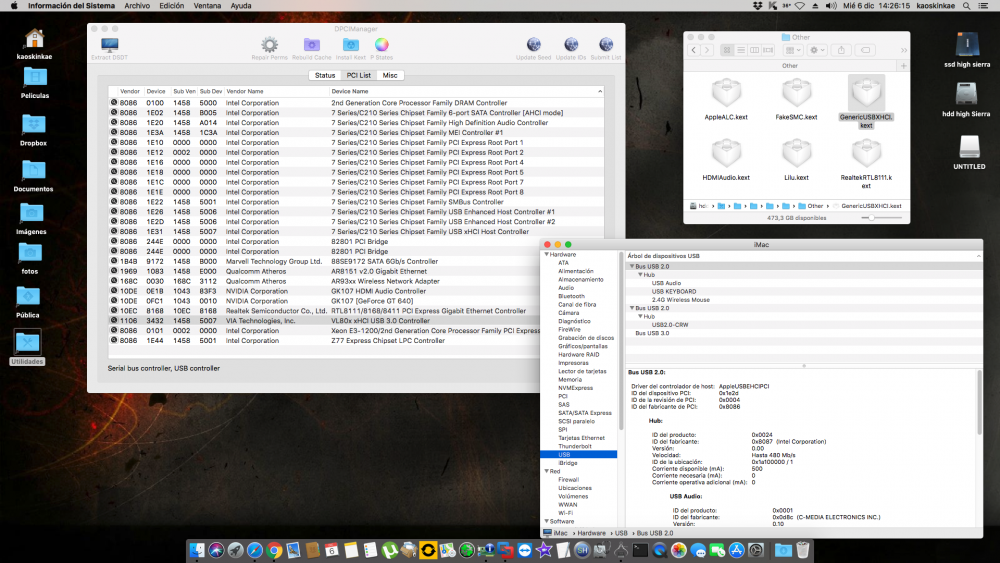Collapse the second Bus USB 2.0 tree node

click(632, 308)
